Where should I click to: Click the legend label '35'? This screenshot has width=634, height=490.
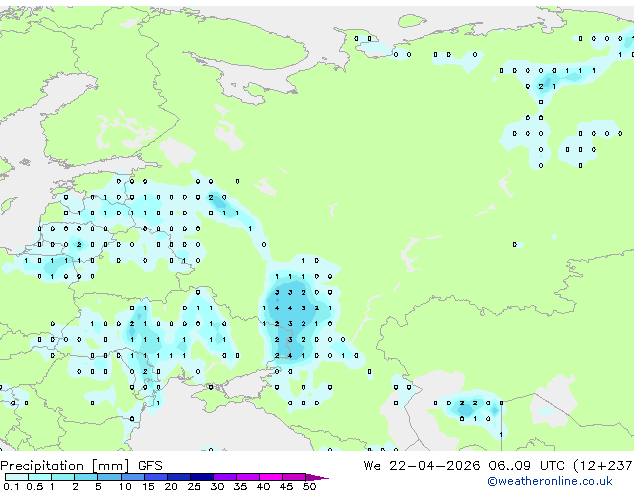(x=240, y=486)
